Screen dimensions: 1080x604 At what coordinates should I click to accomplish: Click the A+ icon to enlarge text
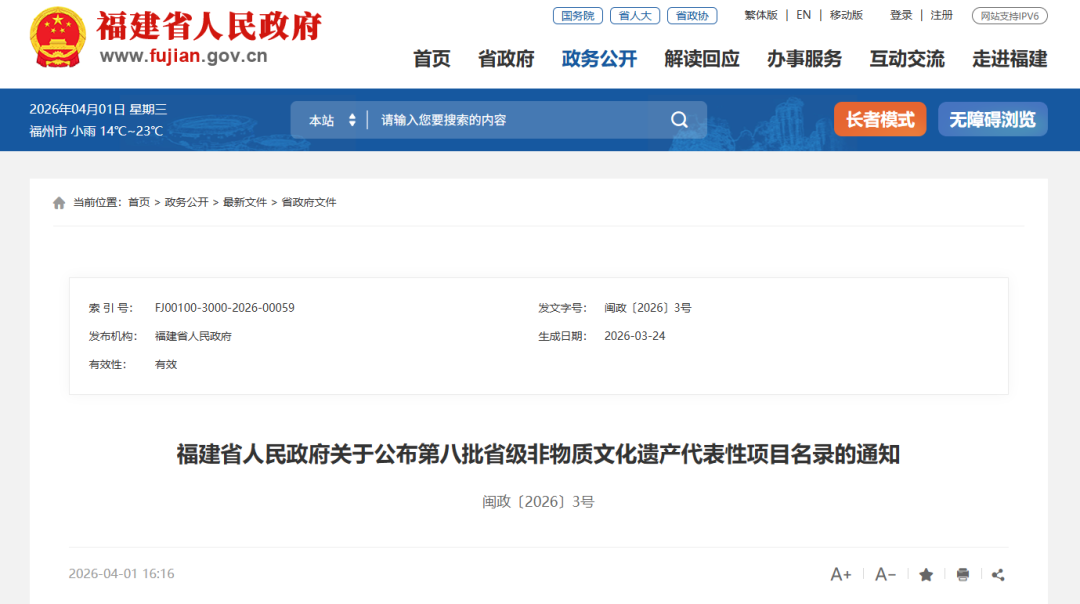pyautogui.click(x=841, y=575)
